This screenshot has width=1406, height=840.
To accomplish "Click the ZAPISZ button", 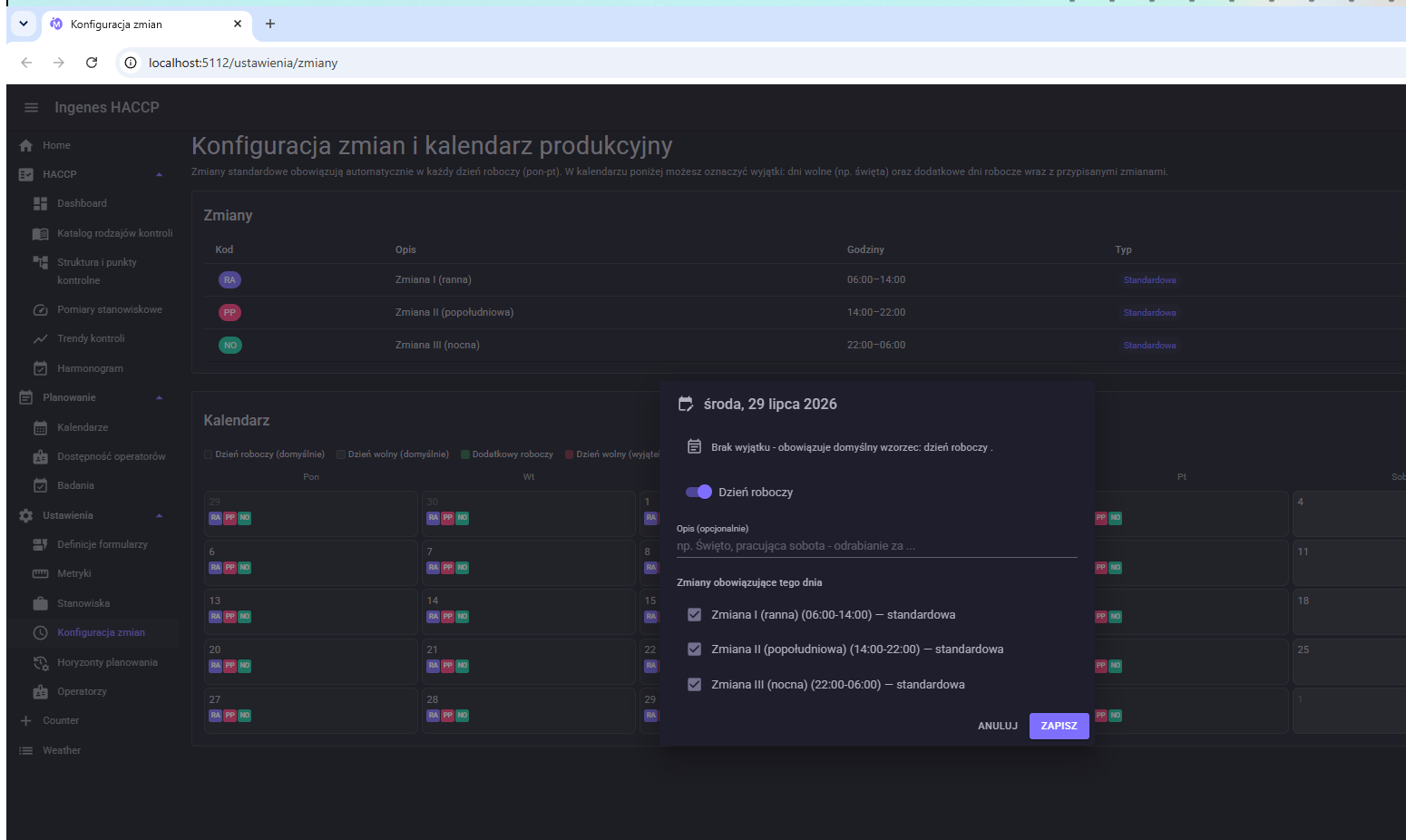I will click(1059, 726).
